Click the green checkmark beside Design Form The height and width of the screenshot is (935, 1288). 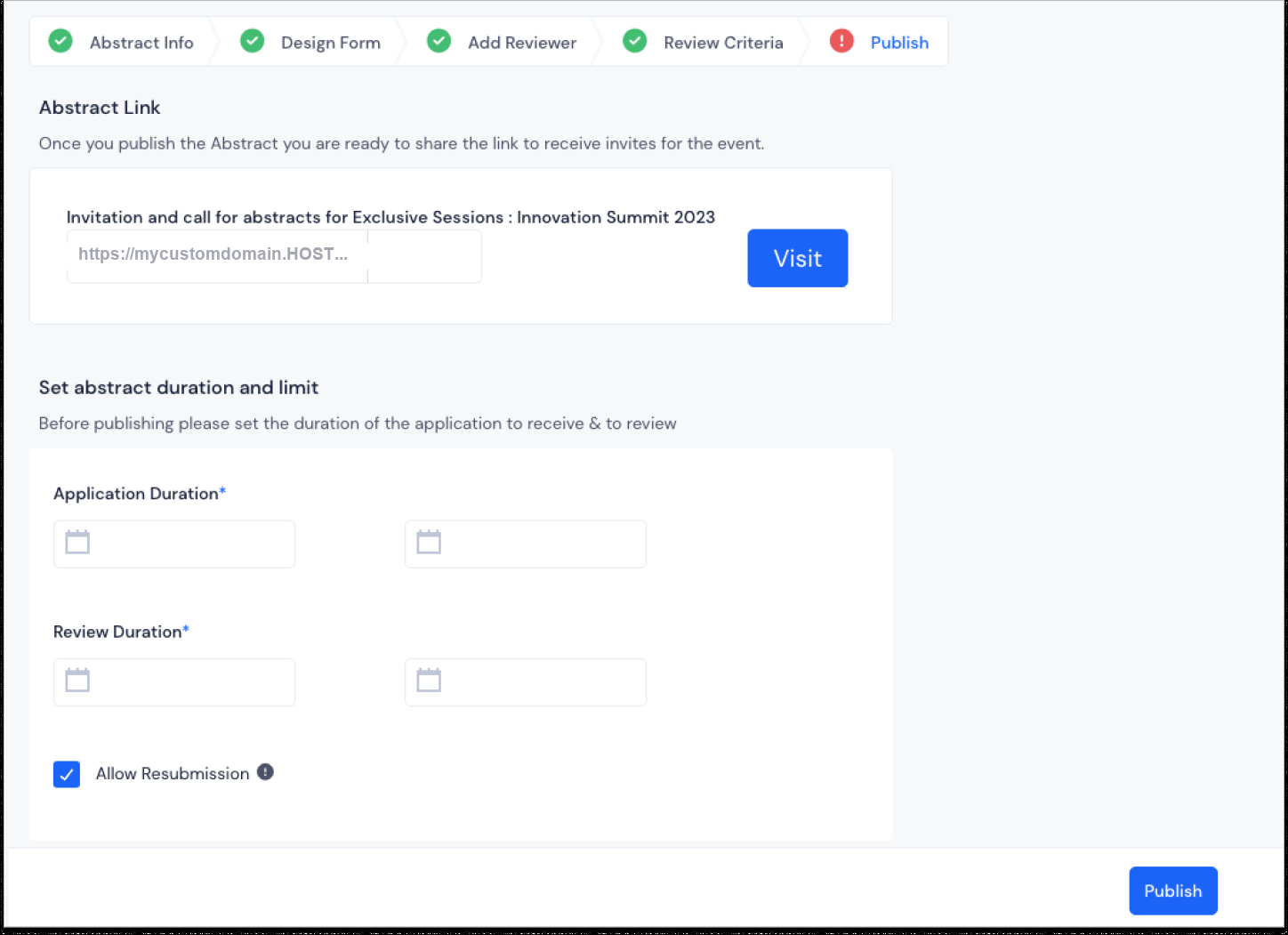(253, 41)
